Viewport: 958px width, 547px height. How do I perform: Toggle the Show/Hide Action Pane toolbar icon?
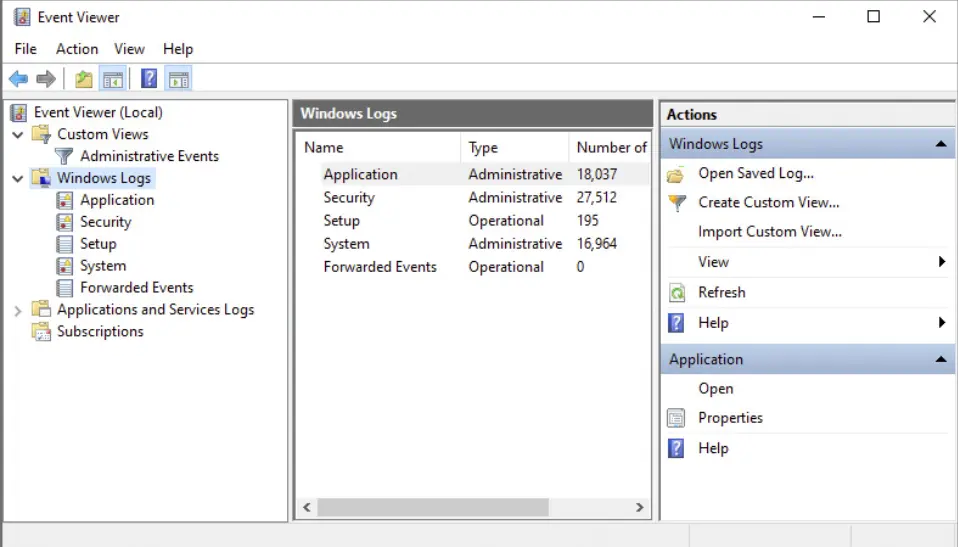tap(178, 79)
